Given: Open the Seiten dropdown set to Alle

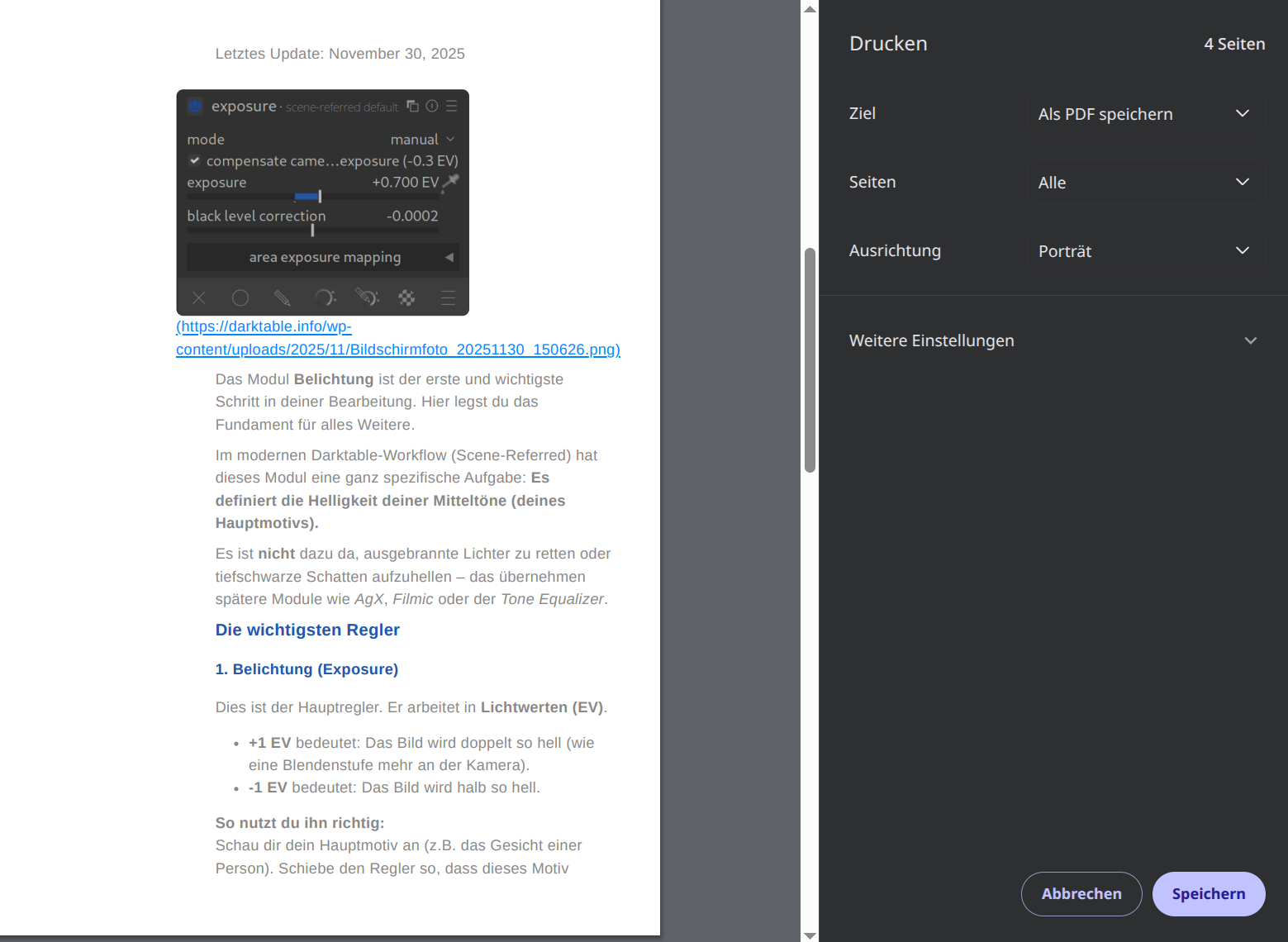Looking at the screenshot, I should [x=1146, y=183].
